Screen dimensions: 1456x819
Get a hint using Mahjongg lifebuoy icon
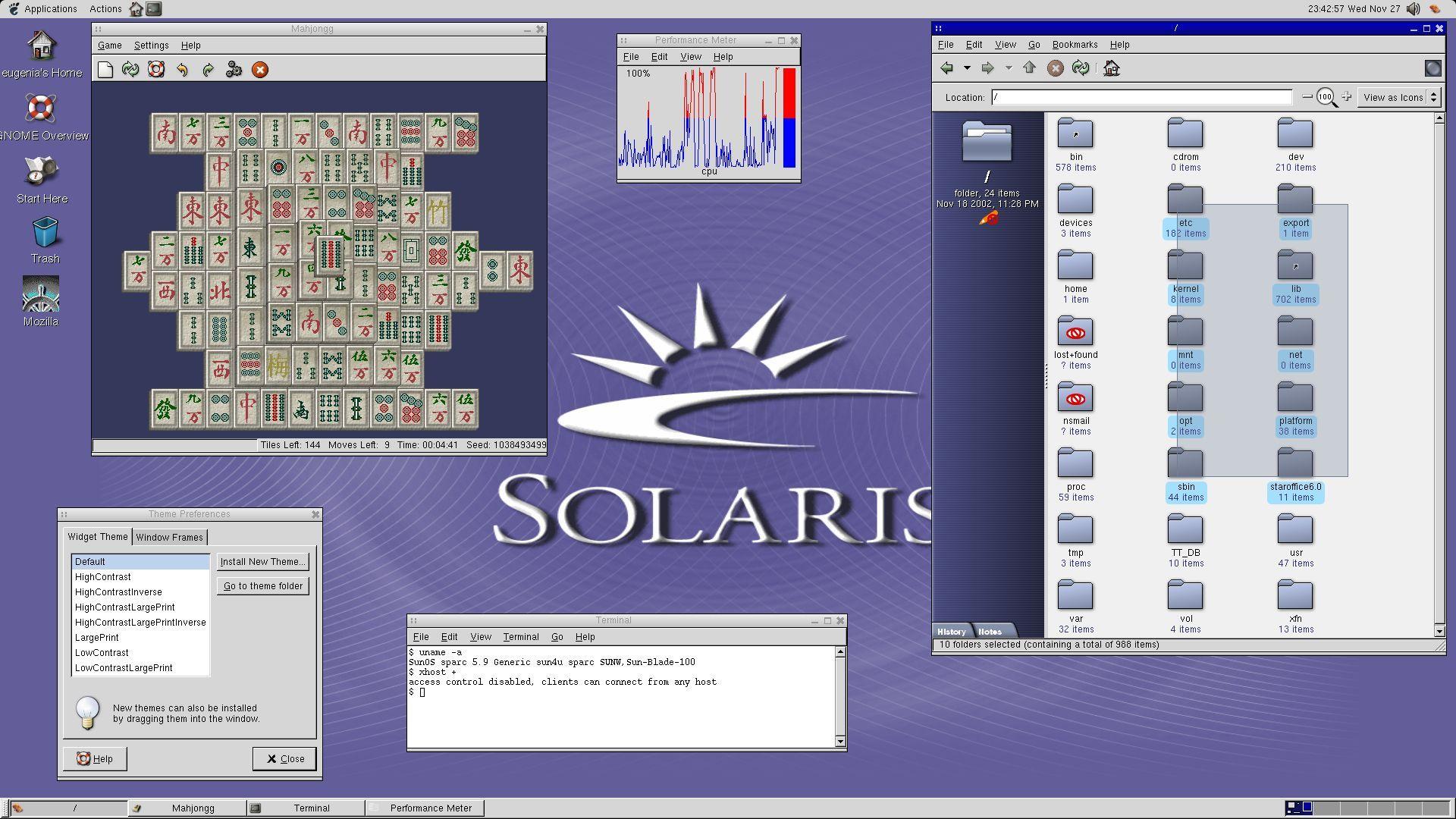(156, 70)
